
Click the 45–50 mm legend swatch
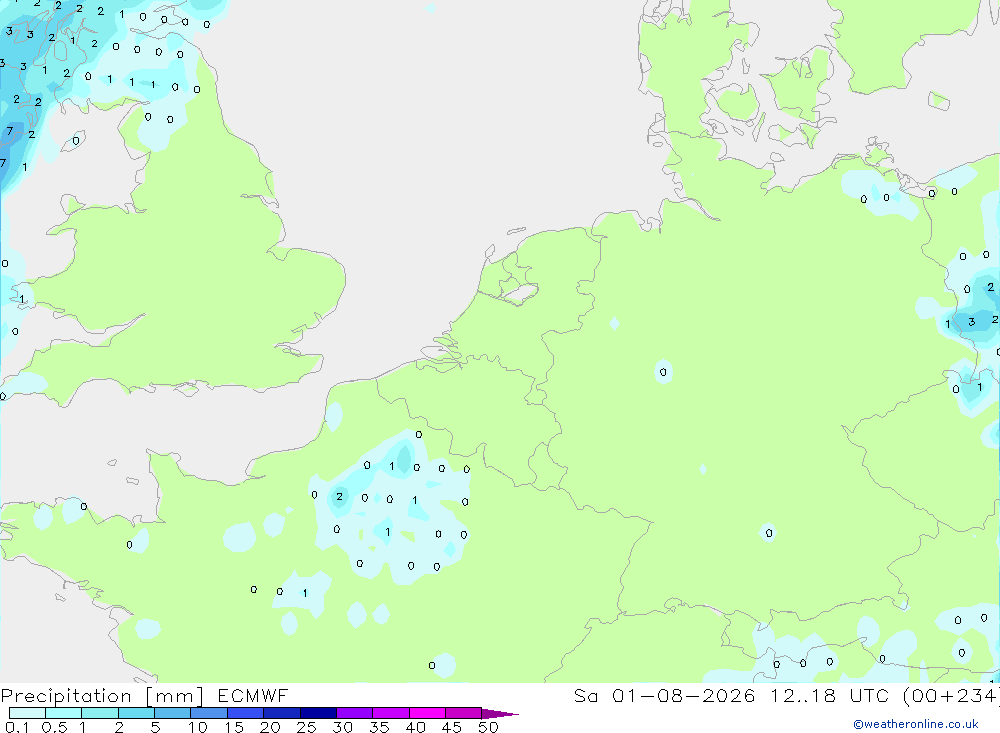coord(463,713)
